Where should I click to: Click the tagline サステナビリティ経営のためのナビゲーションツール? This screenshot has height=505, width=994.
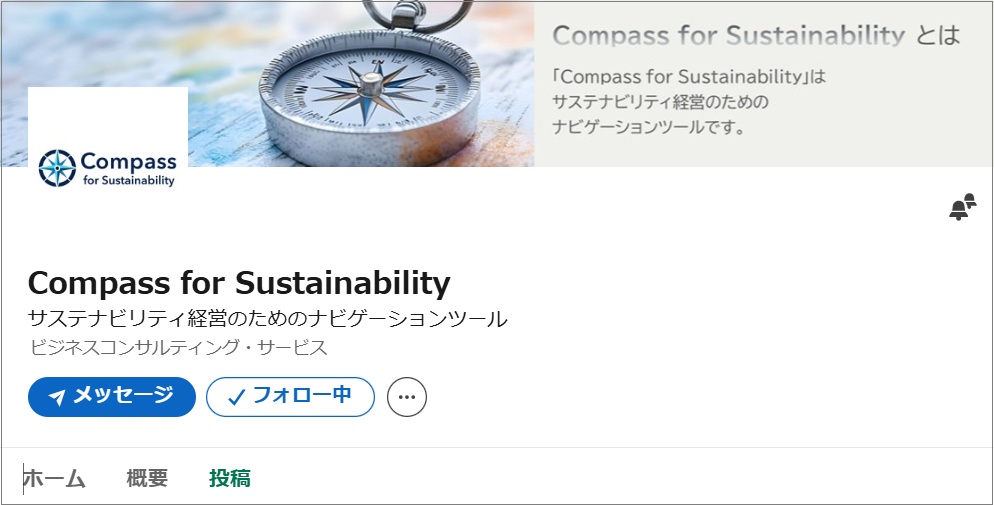coord(268,320)
